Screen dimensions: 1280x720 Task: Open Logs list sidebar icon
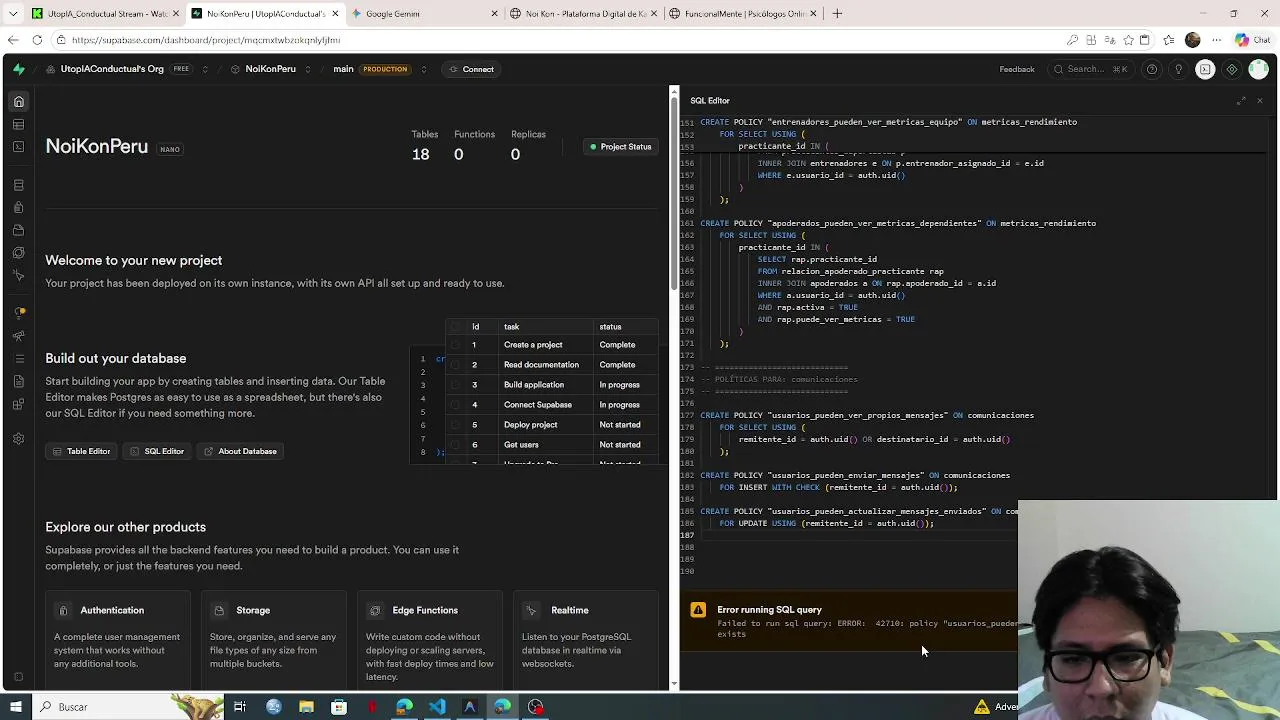pyautogui.click(x=18, y=358)
